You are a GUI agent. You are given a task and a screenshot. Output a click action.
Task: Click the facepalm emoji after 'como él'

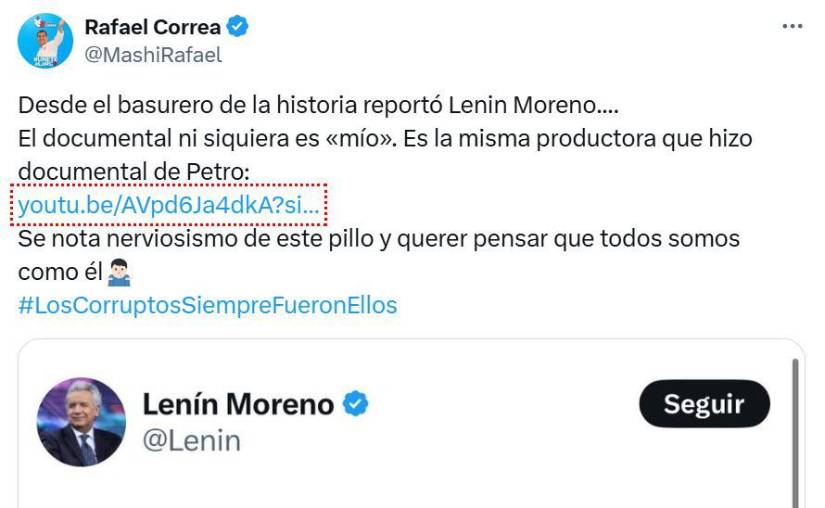120,273
